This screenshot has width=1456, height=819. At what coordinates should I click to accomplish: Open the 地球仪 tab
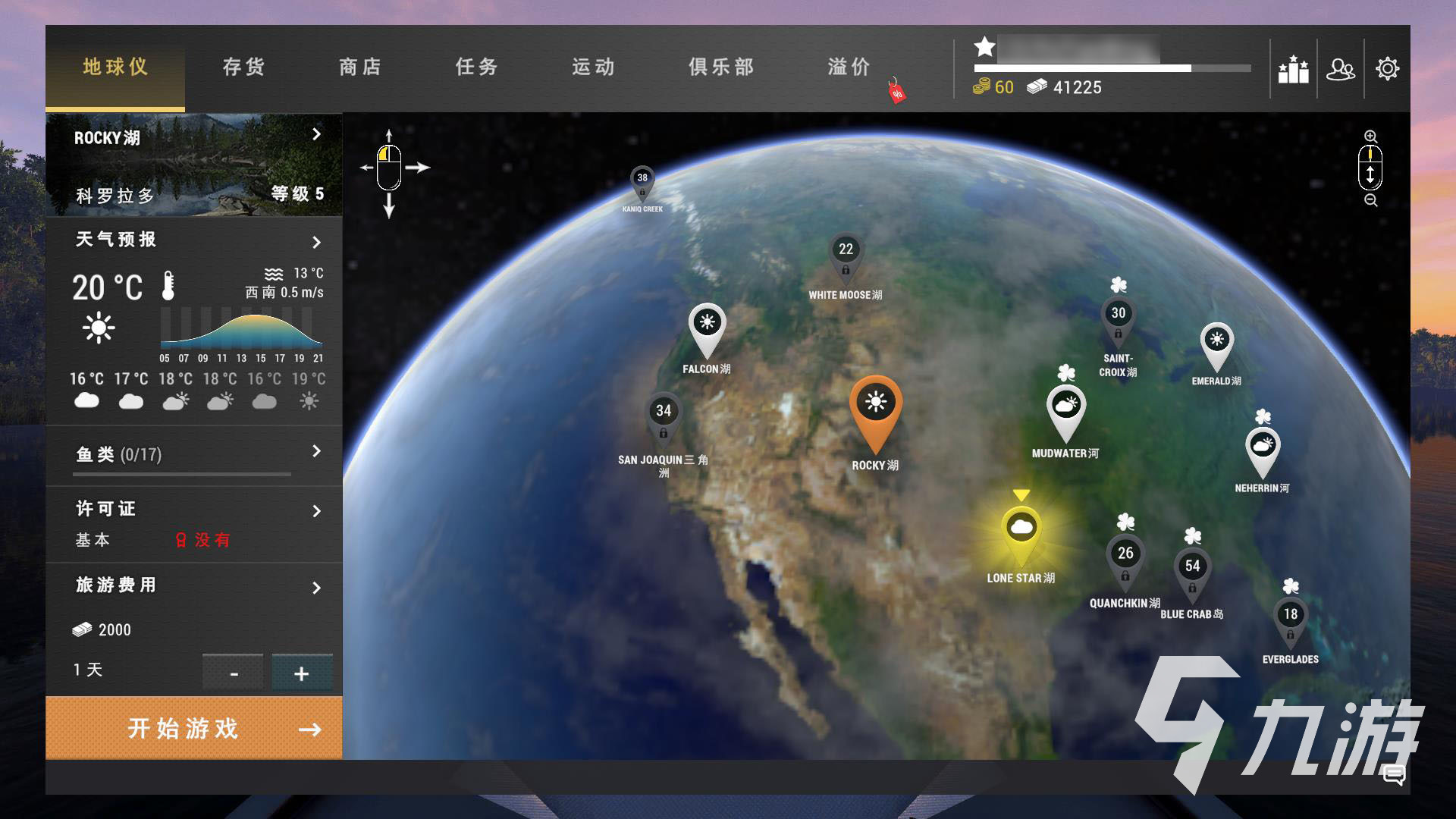pyautogui.click(x=115, y=67)
